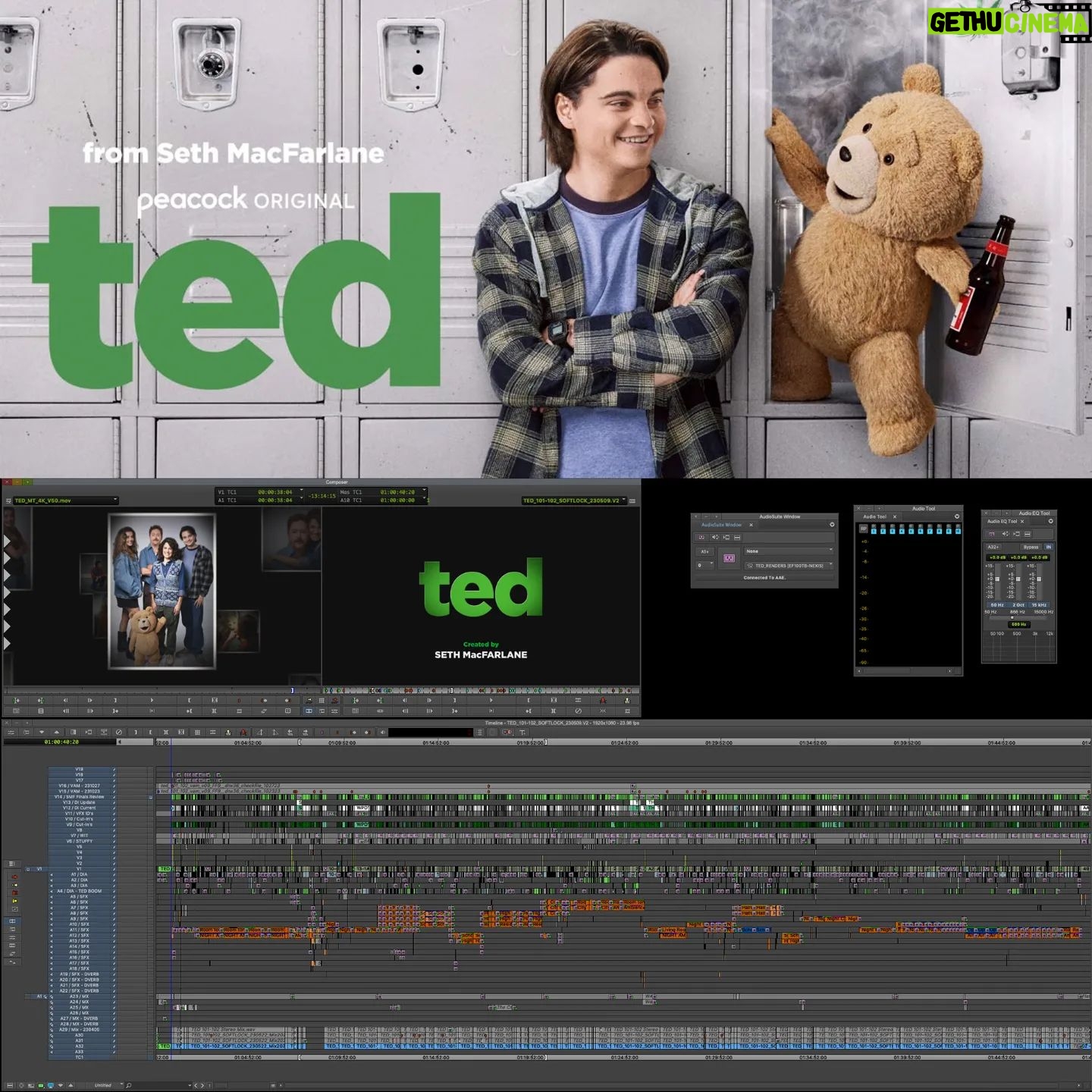Click the speaker icon in timeline top toolbar
The width and height of the screenshot is (1092, 1092).
pos(383,732)
